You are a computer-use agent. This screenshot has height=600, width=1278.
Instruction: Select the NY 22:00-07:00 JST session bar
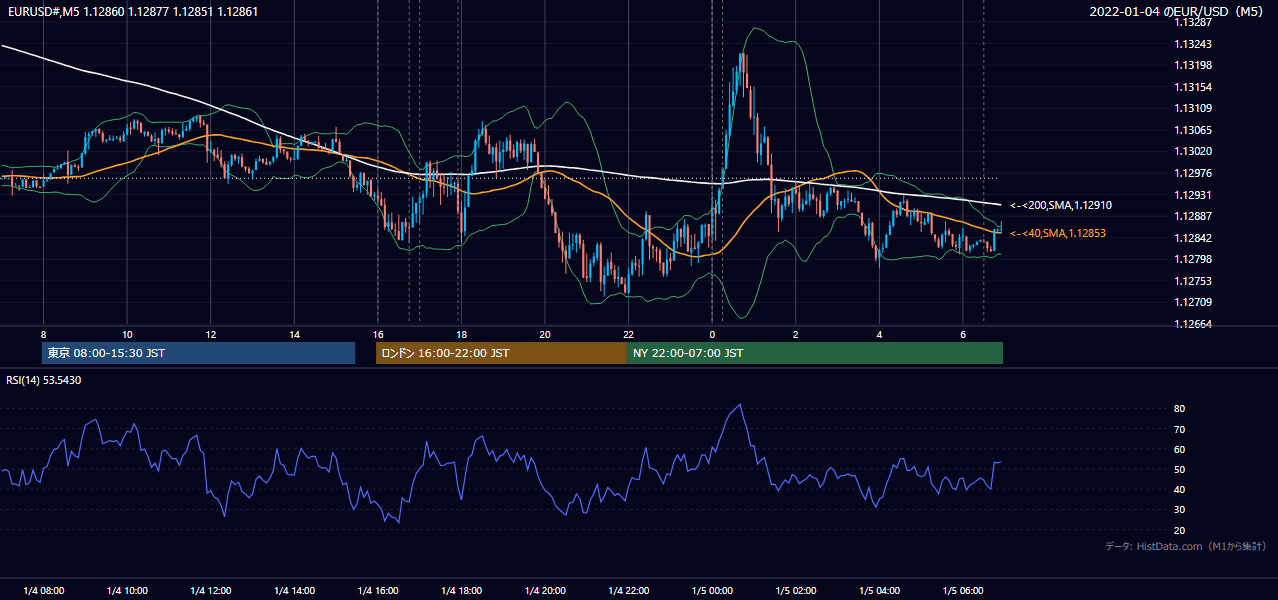815,353
